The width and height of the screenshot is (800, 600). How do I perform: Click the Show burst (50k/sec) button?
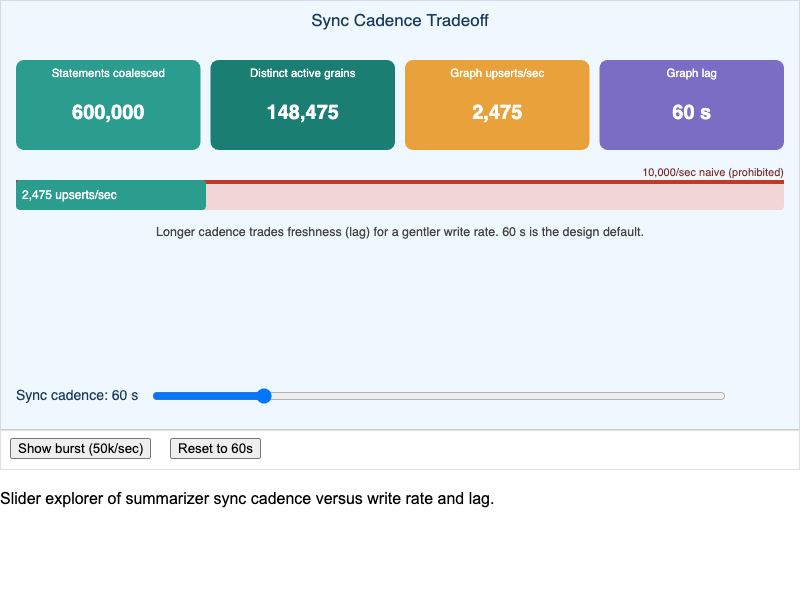(81, 448)
